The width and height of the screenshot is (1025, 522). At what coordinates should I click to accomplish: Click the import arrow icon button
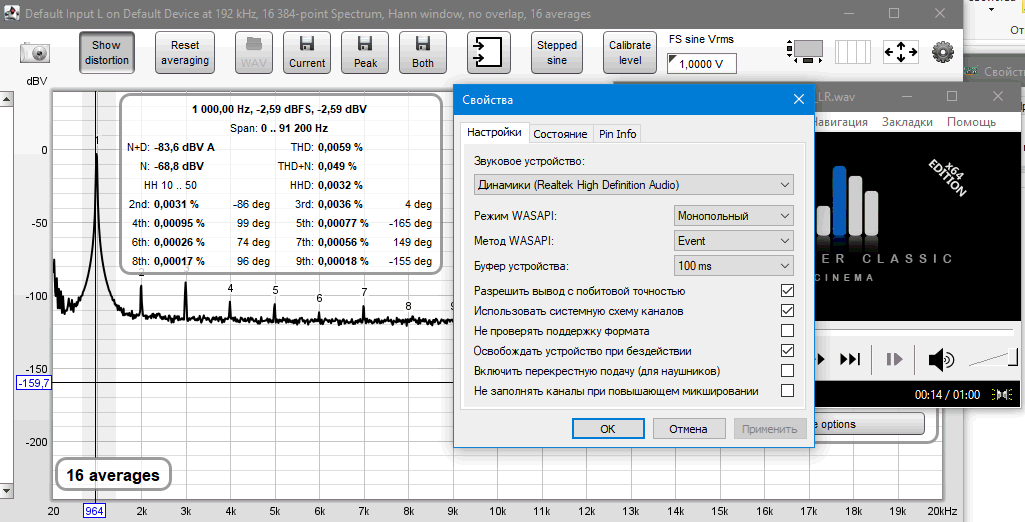[x=489, y=52]
